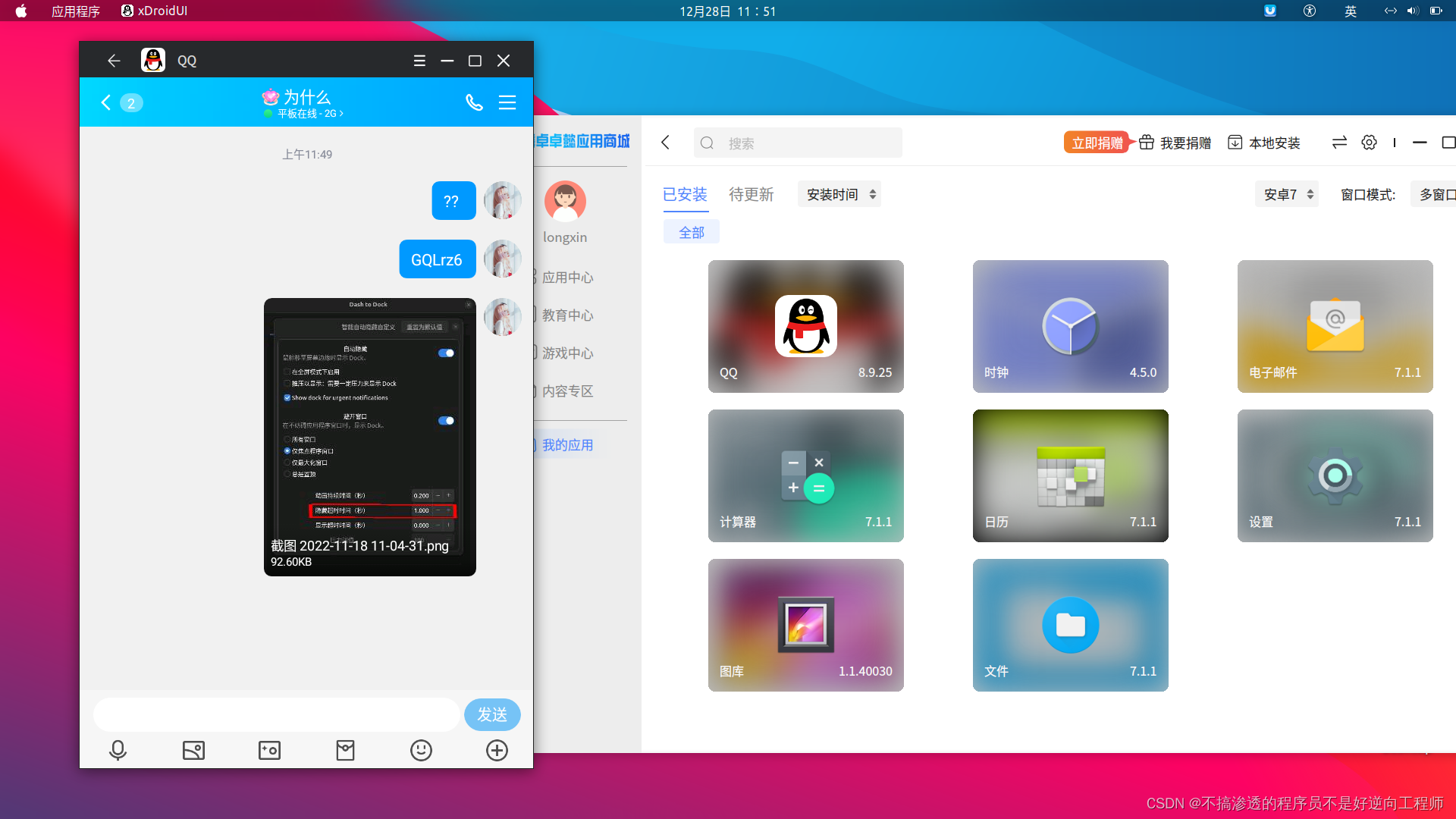Click the swap arrows icon in store toolbar

1339,143
